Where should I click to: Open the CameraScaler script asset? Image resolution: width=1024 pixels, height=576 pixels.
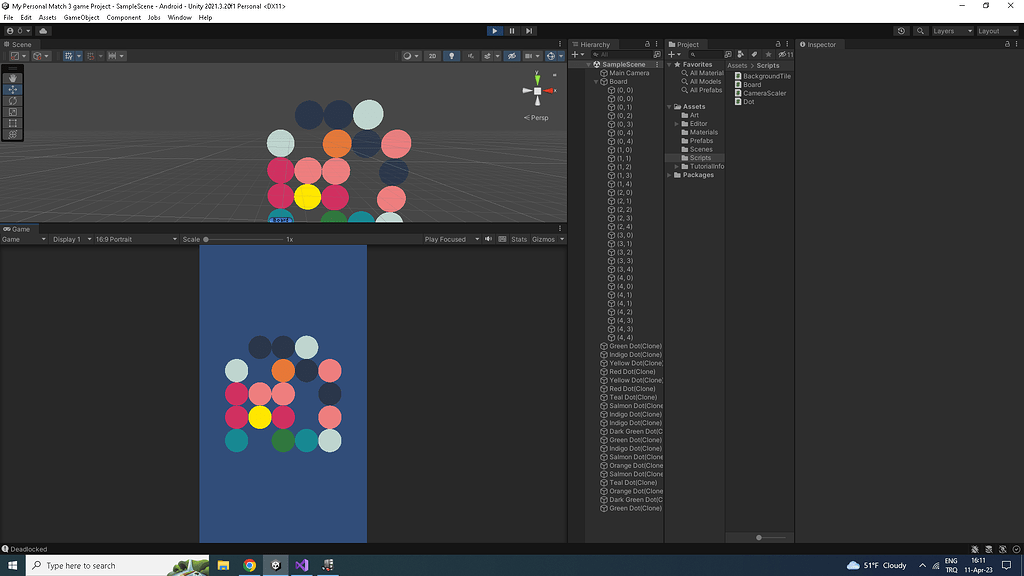click(764, 93)
